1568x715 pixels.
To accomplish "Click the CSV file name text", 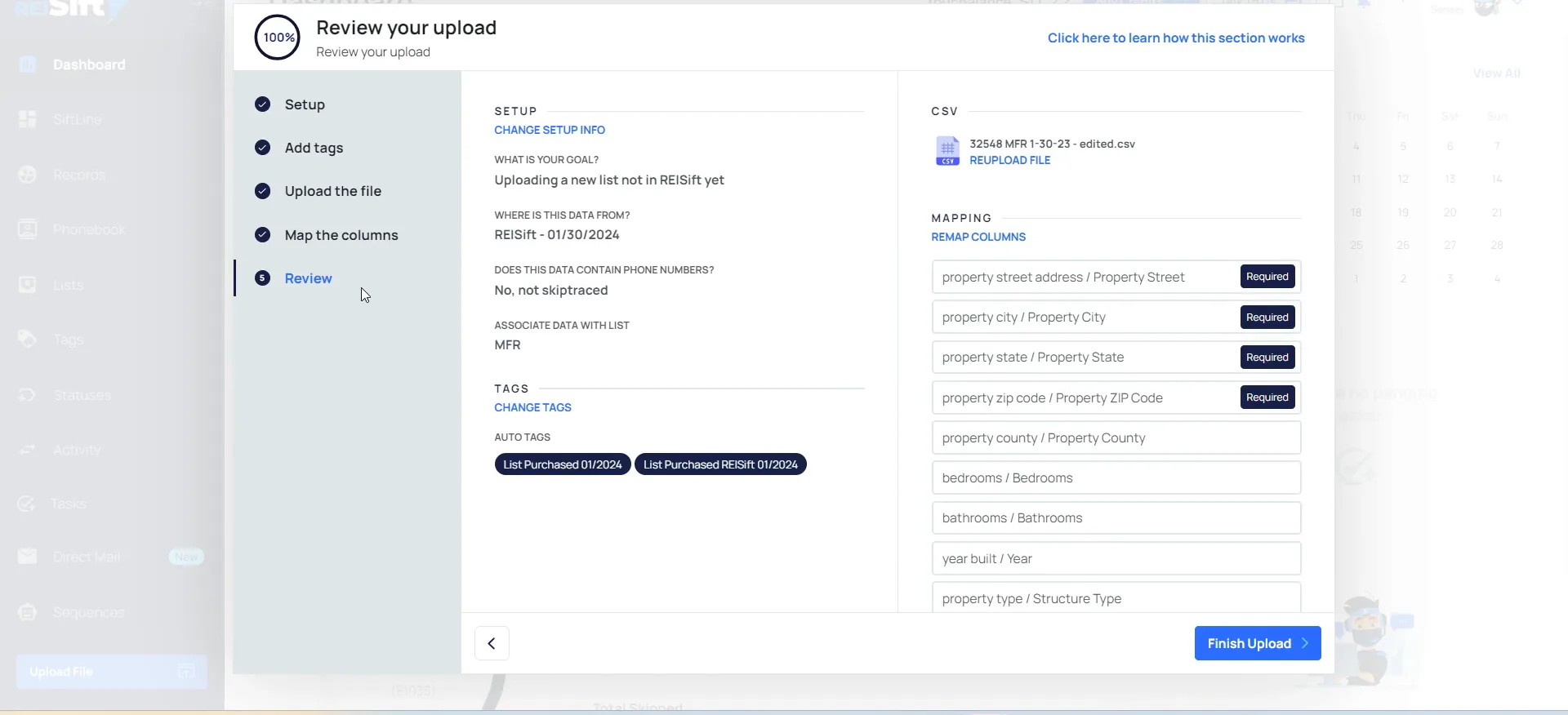I will point(1052,144).
